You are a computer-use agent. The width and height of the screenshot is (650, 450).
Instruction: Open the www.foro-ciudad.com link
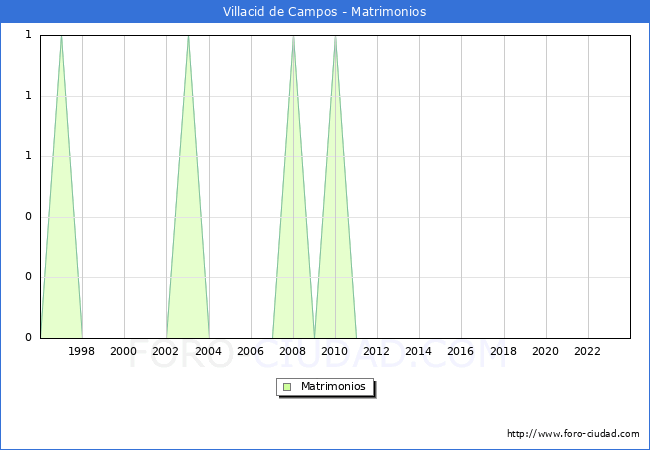[x=573, y=434]
